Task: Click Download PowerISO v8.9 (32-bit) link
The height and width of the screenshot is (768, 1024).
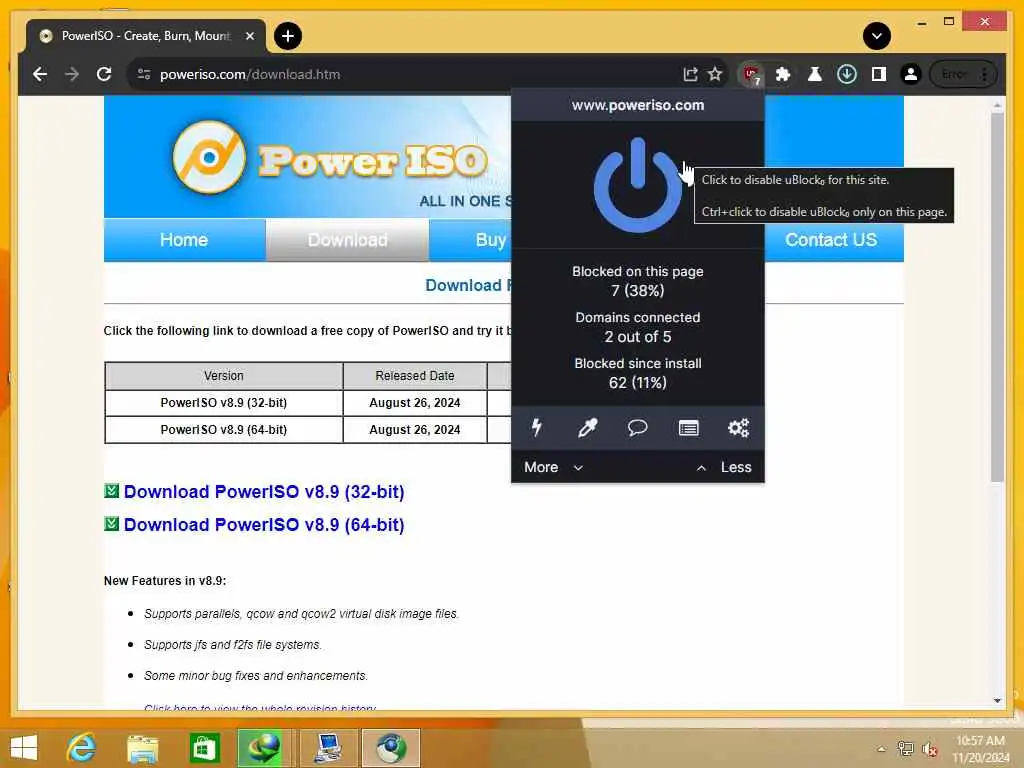Action: click(264, 492)
